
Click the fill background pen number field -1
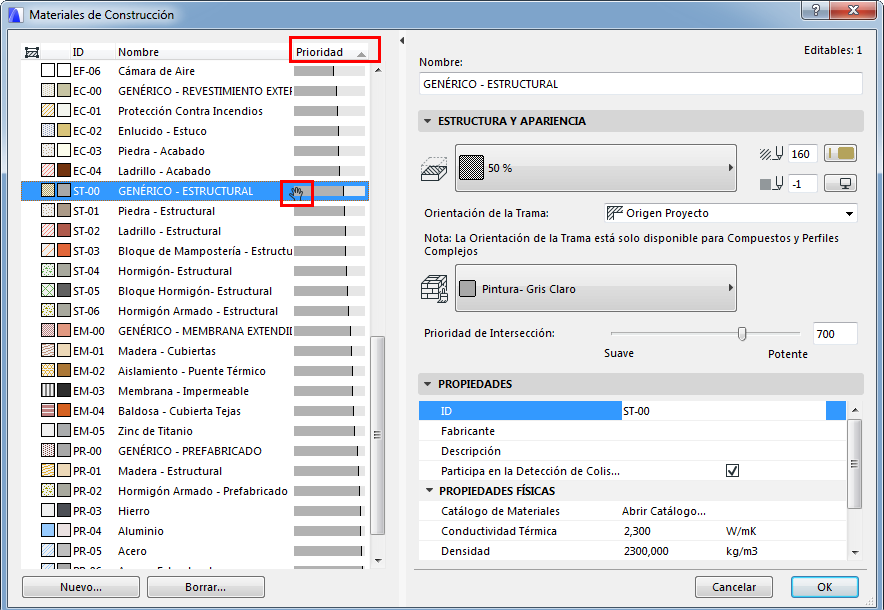coord(803,184)
